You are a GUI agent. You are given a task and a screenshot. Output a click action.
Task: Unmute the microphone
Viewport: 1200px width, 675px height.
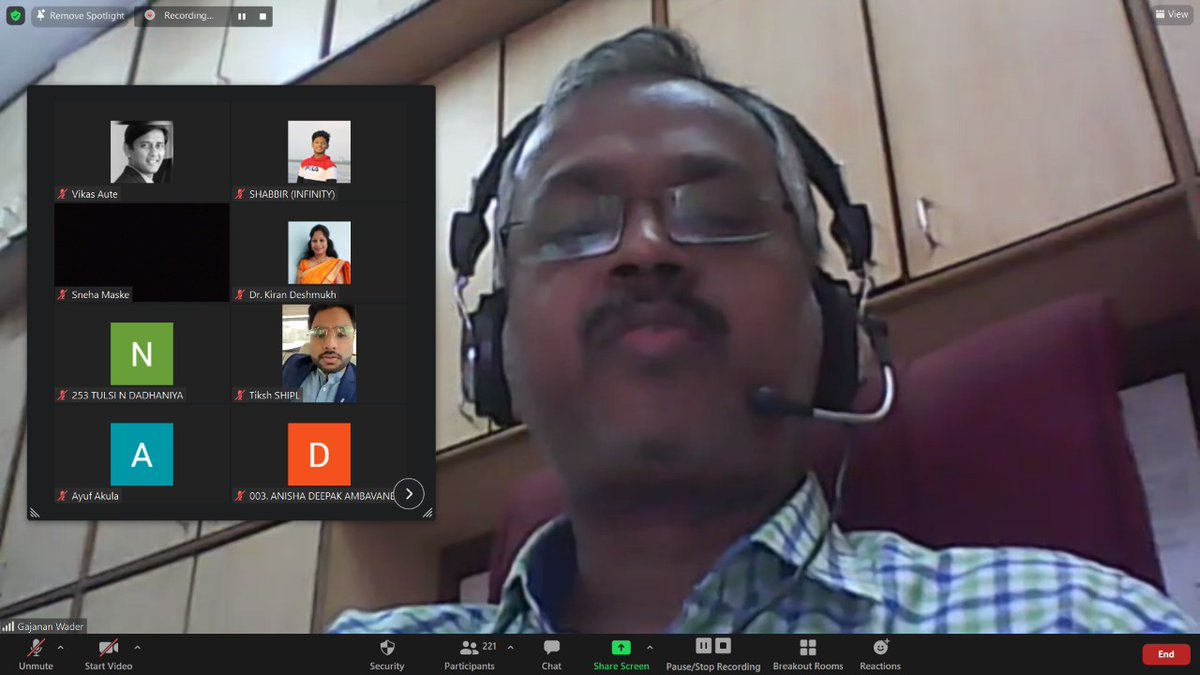click(x=36, y=654)
